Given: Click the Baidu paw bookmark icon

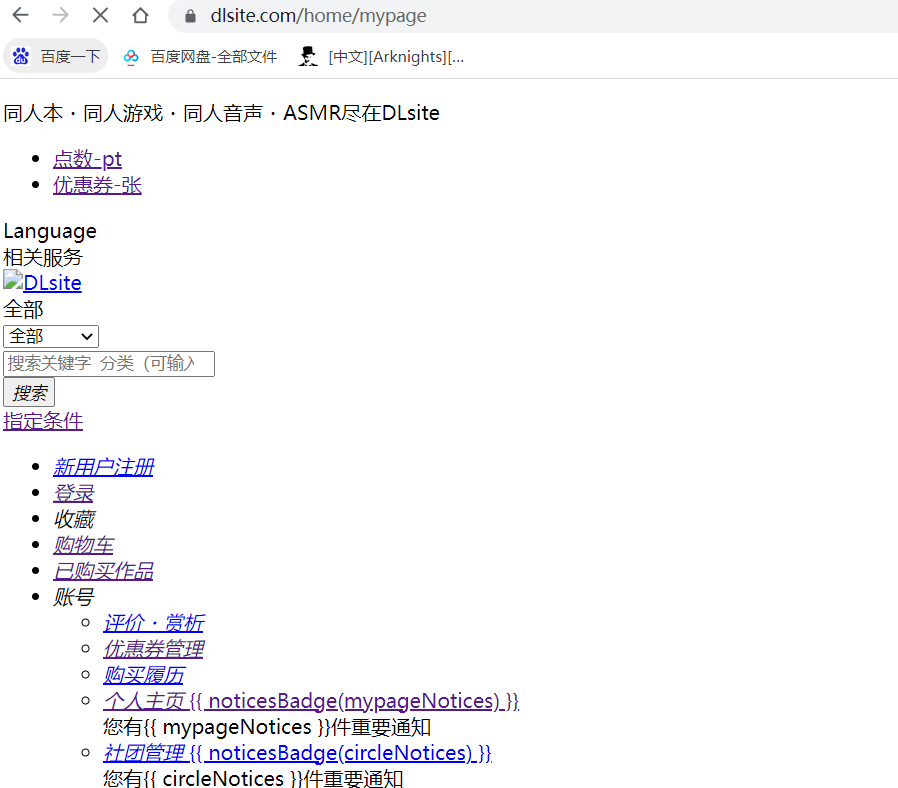Looking at the screenshot, I should pos(21,56).
